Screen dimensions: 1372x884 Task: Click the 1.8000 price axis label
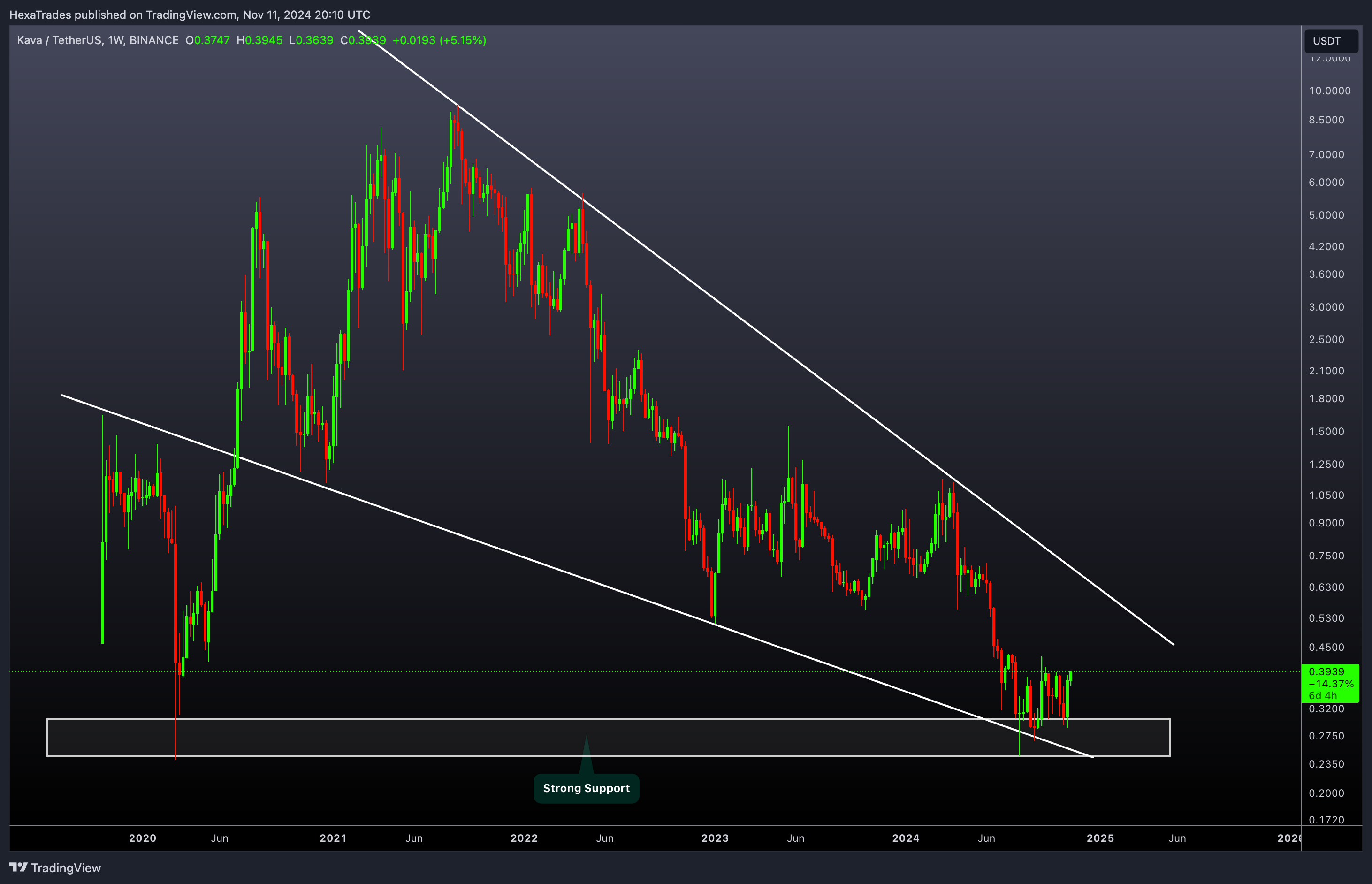pyautogui.click(x=1326, y=398)
